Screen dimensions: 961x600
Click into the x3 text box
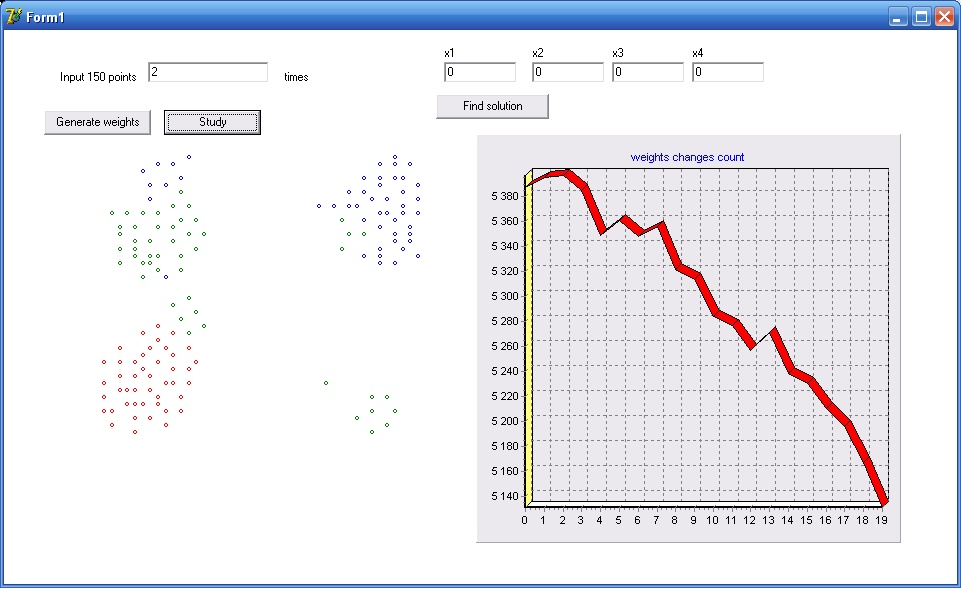coord(647,72)
